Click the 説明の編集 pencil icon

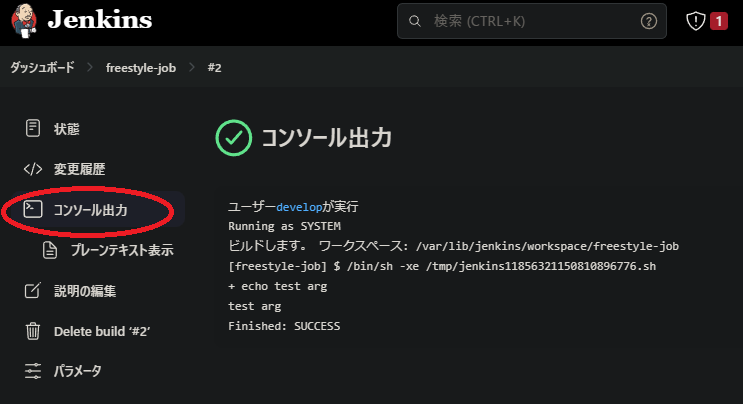click(x=33, y=290)
